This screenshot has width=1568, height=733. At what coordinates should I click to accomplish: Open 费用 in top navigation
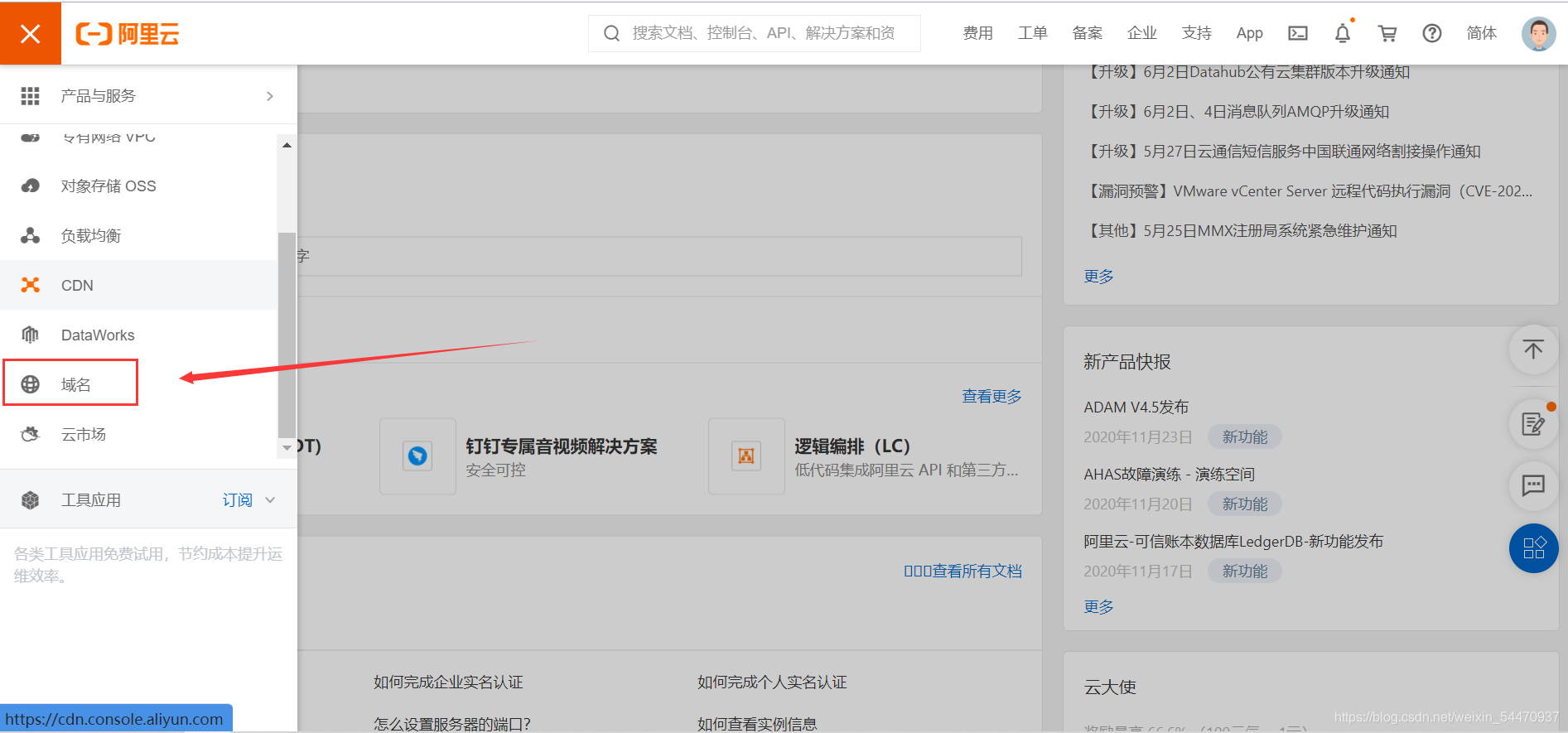tap(978, 33)
